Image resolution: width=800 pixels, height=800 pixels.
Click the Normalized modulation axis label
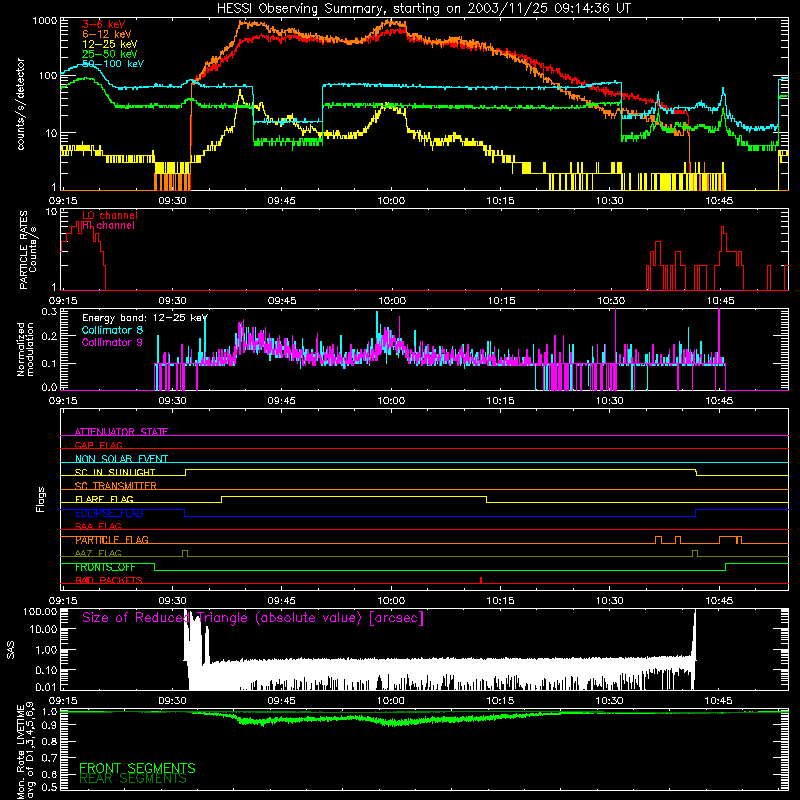tap(25, 349)
